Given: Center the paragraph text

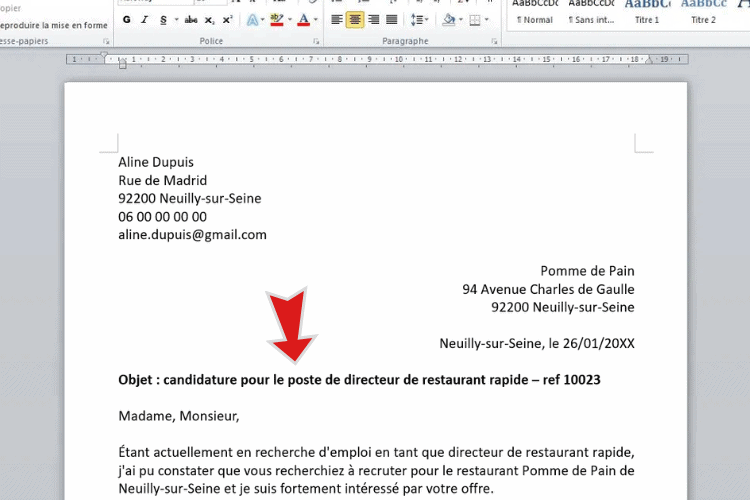Looking at the screenshot, I should [x=355, y=20].
